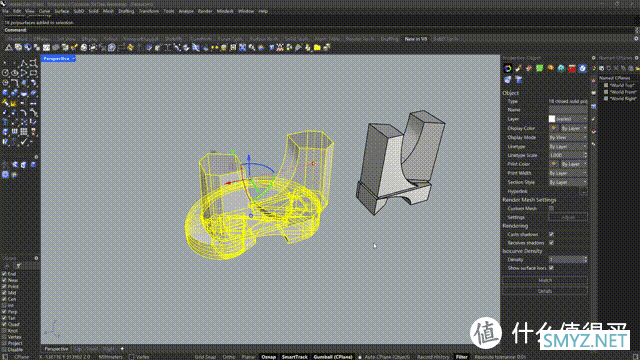Click the checkmark tool in left toolbar
This screenshot has height=360, width=640.
click(x=23, y=142)
